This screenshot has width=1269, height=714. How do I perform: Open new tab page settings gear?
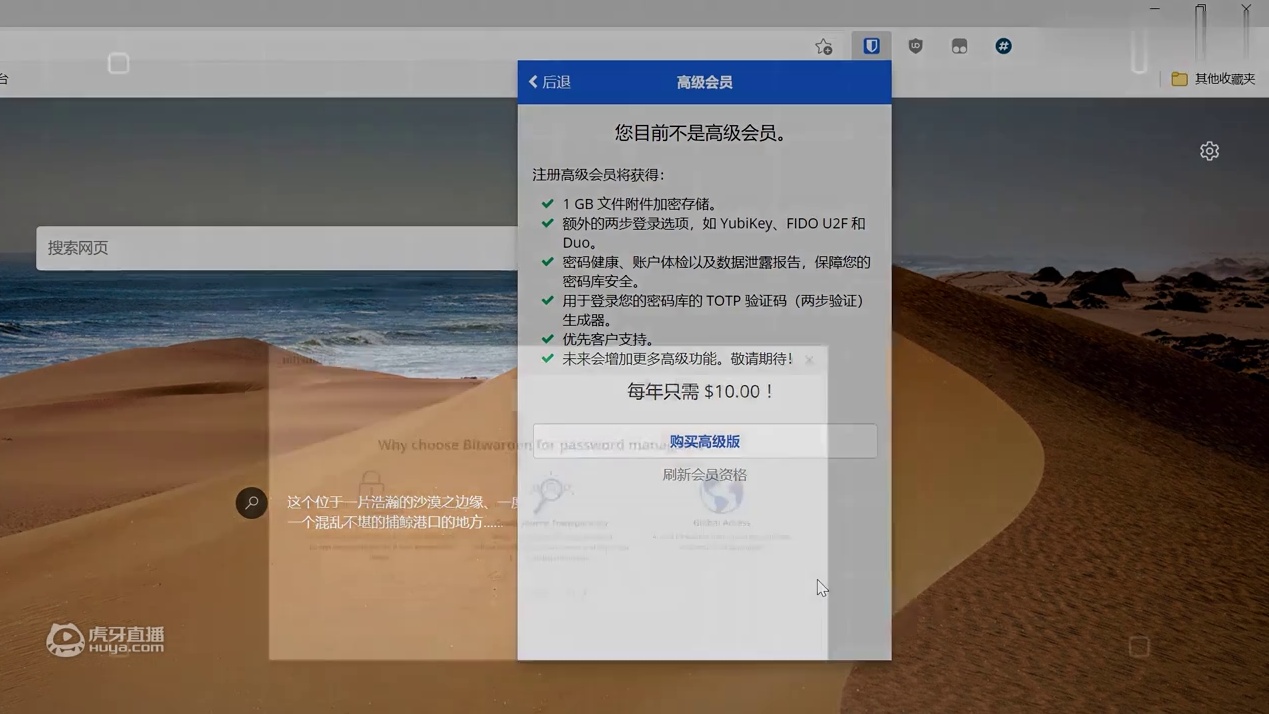tap(1209, 151)
